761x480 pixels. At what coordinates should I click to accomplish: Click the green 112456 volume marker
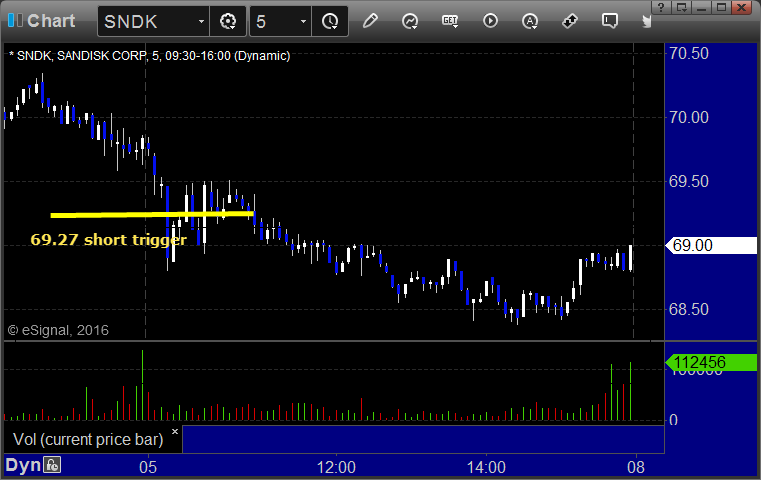711,363
